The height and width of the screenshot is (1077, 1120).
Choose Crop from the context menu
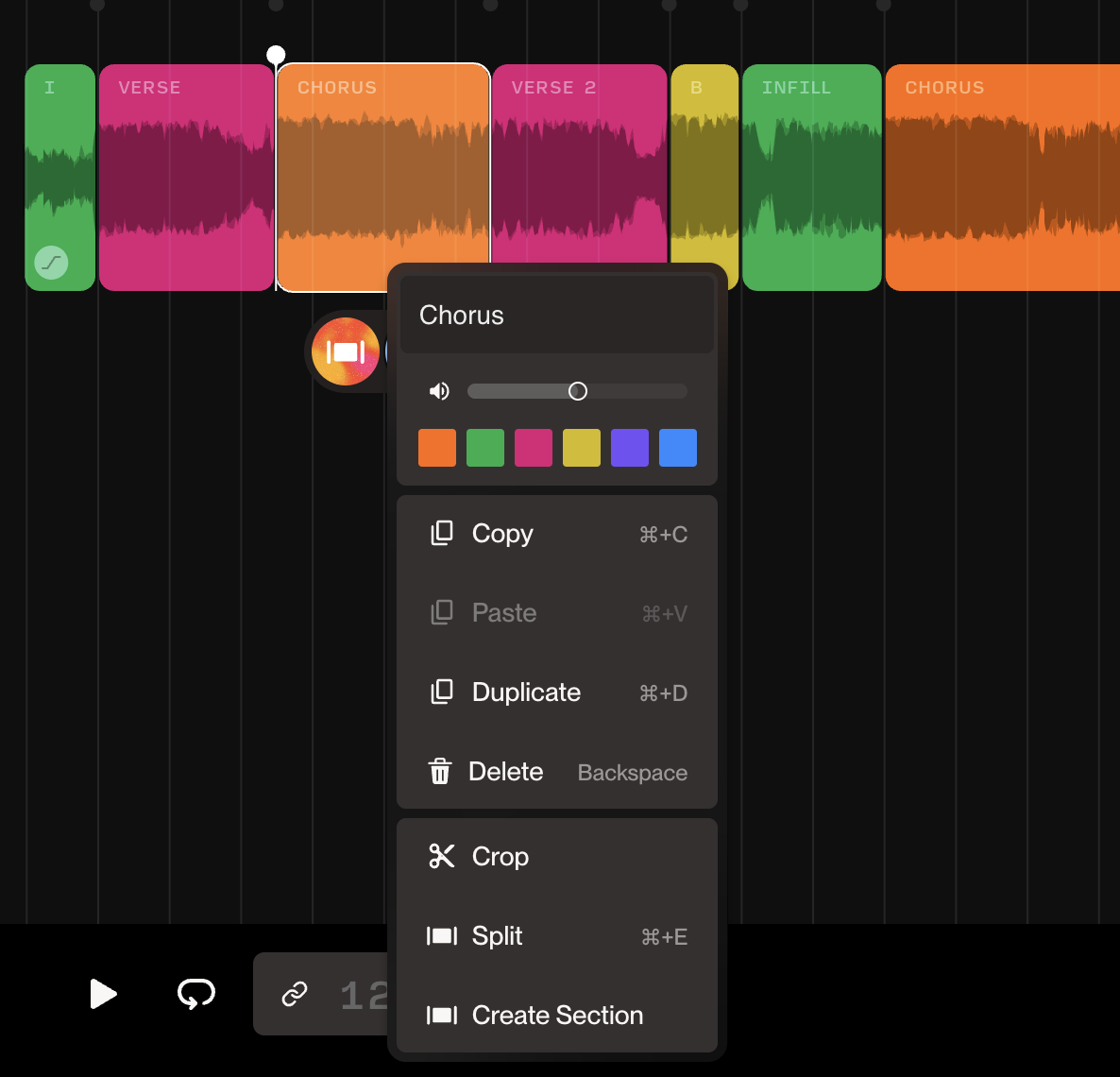[557, 856]
